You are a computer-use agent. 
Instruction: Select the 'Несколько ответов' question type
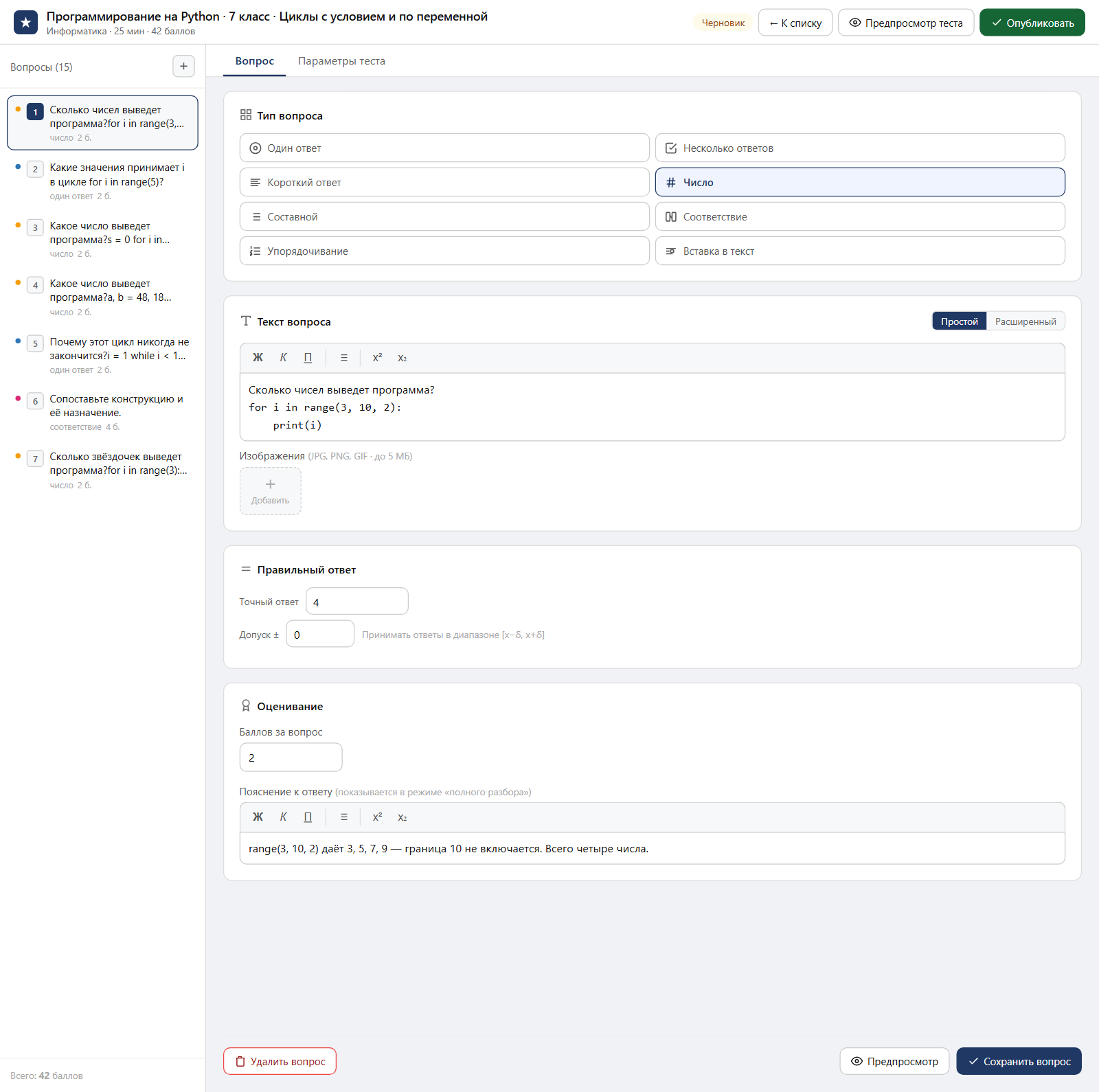[860, 148]
